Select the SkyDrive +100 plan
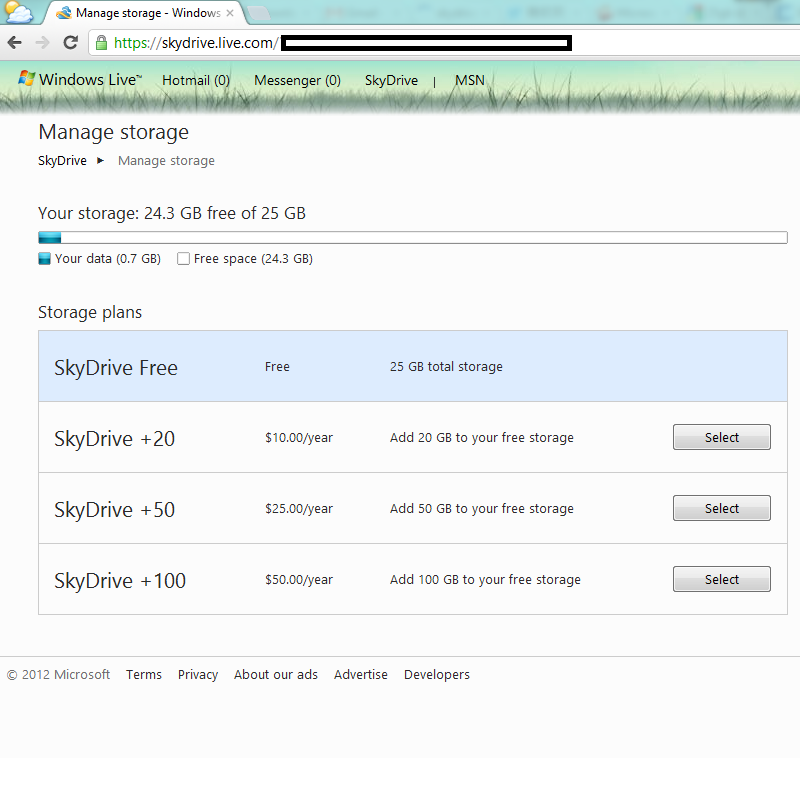Screen dimensions: 800x800 721,579
